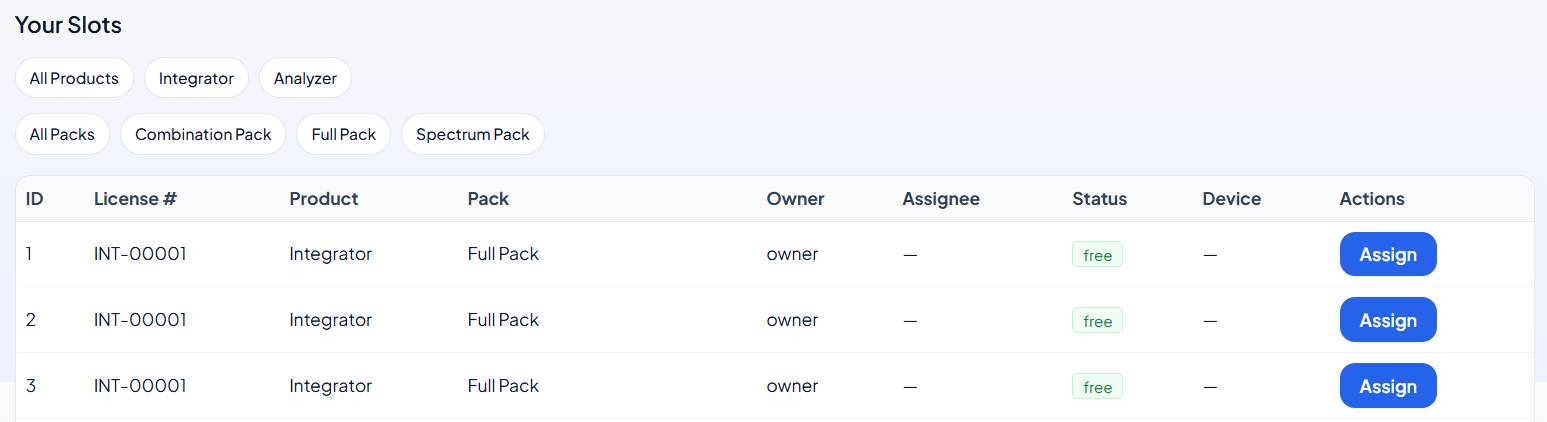Click the Status column header

coord(1099,199)
